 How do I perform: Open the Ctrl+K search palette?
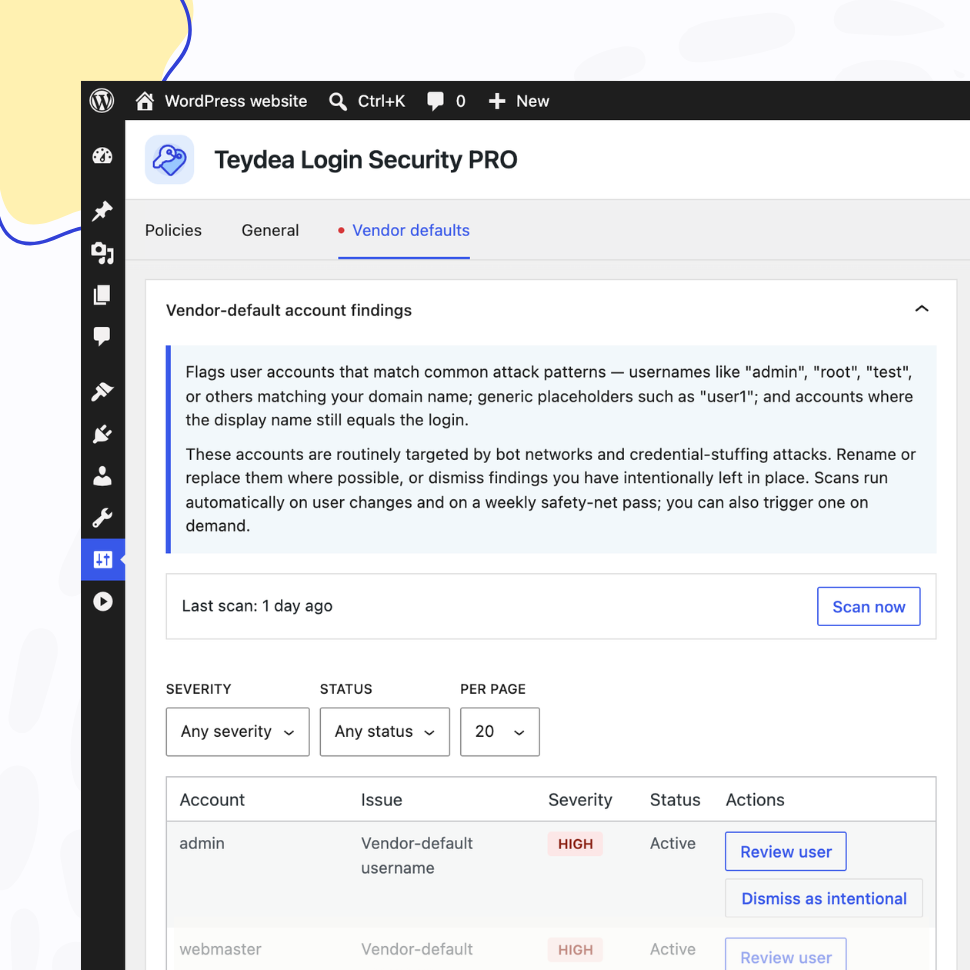tap(367, 101)
